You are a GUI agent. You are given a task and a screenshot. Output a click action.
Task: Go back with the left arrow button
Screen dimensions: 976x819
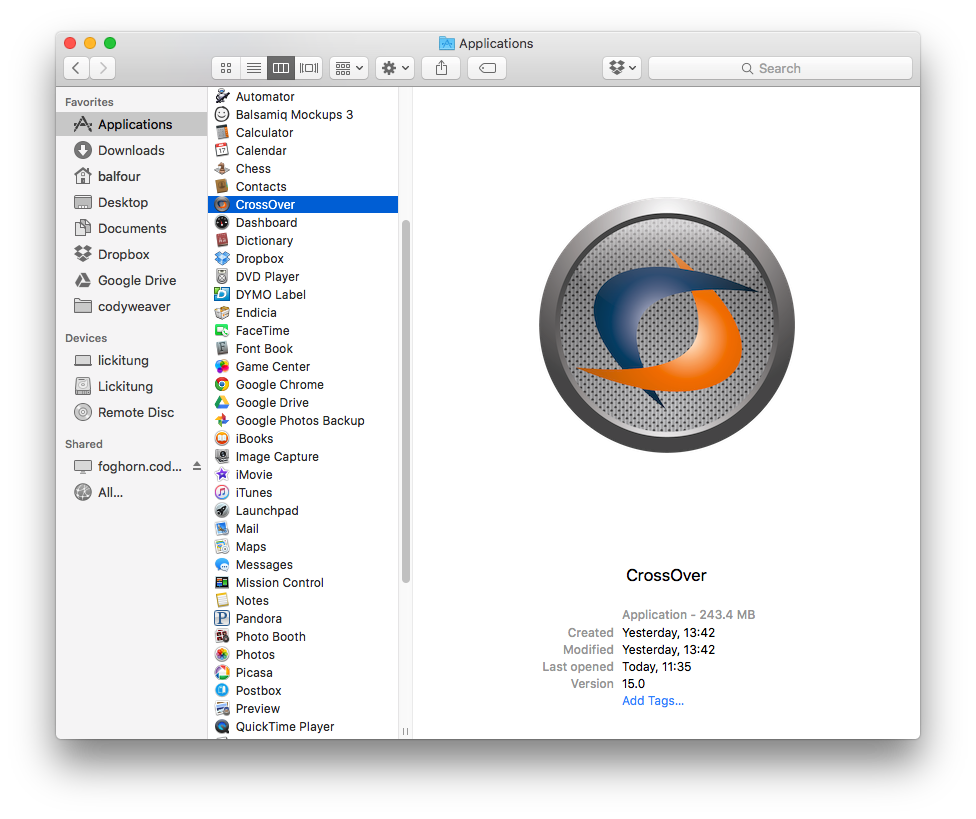pos(77,68)
